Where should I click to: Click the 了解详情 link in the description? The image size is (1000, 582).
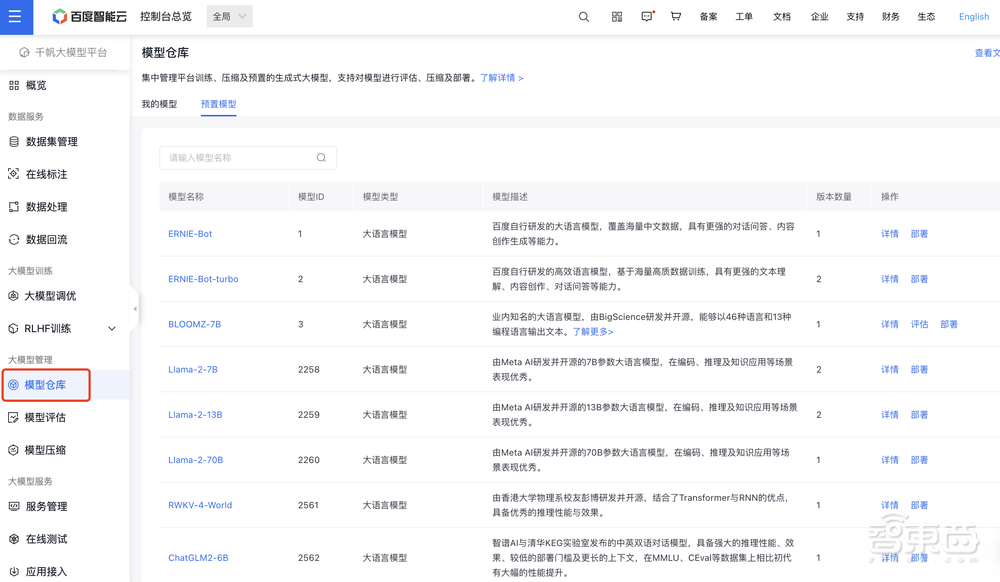(x=494, y=77)
